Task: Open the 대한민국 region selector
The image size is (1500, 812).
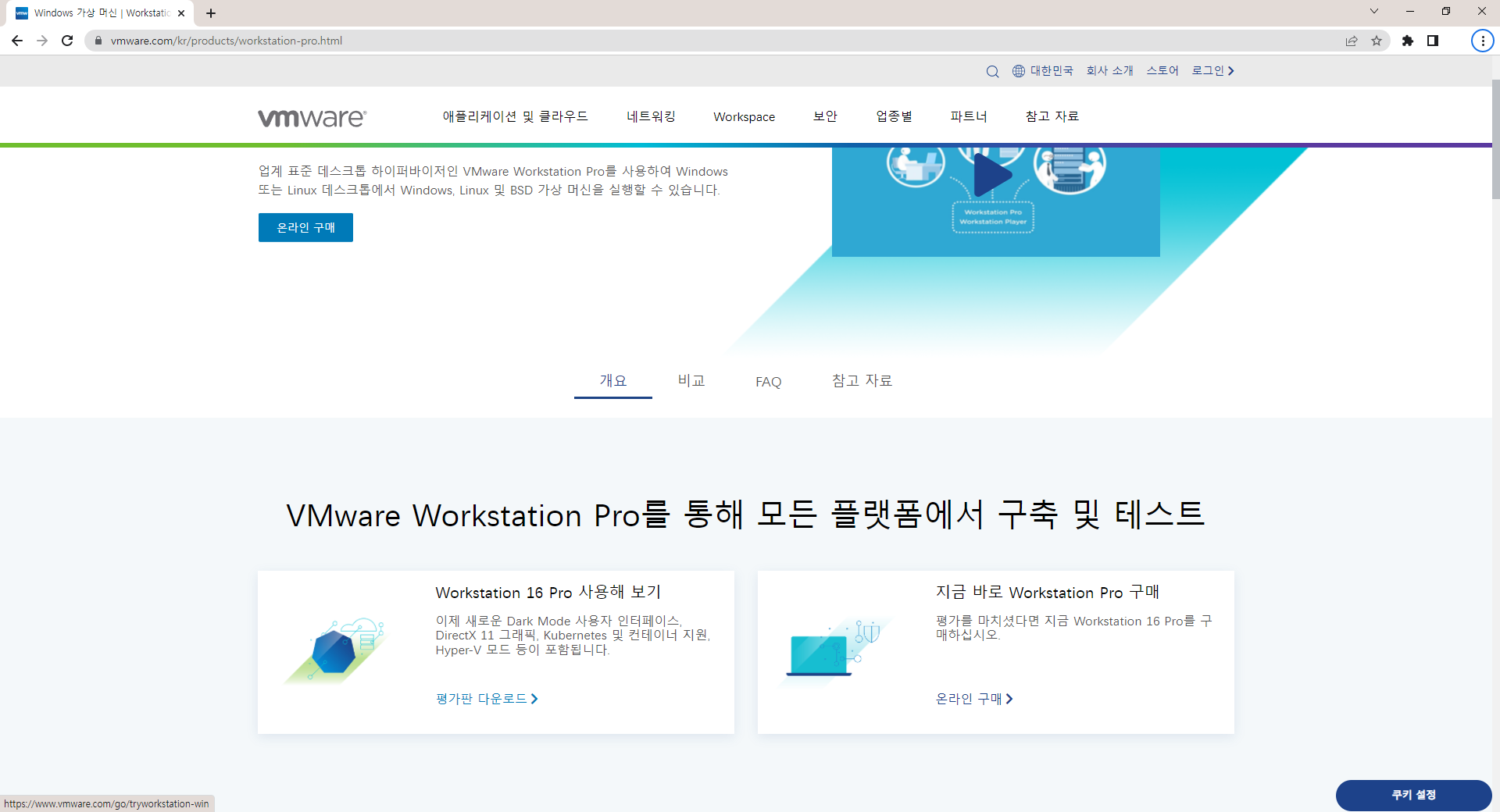Action: [x=1052, y=71]
